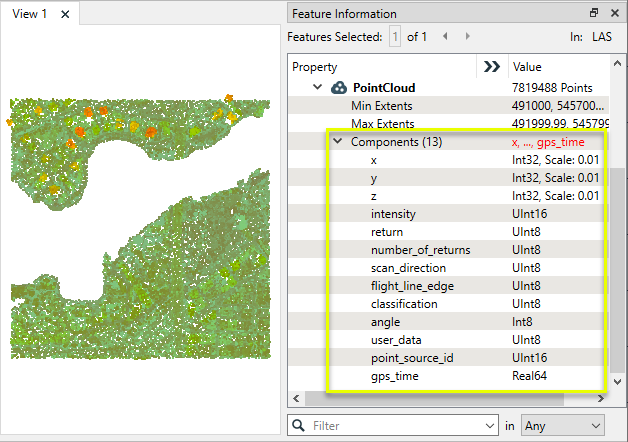The width and height of the screenshot is (628, 442).
Task: Collapse the PointCloud tree node
Action: coord(318,88)
